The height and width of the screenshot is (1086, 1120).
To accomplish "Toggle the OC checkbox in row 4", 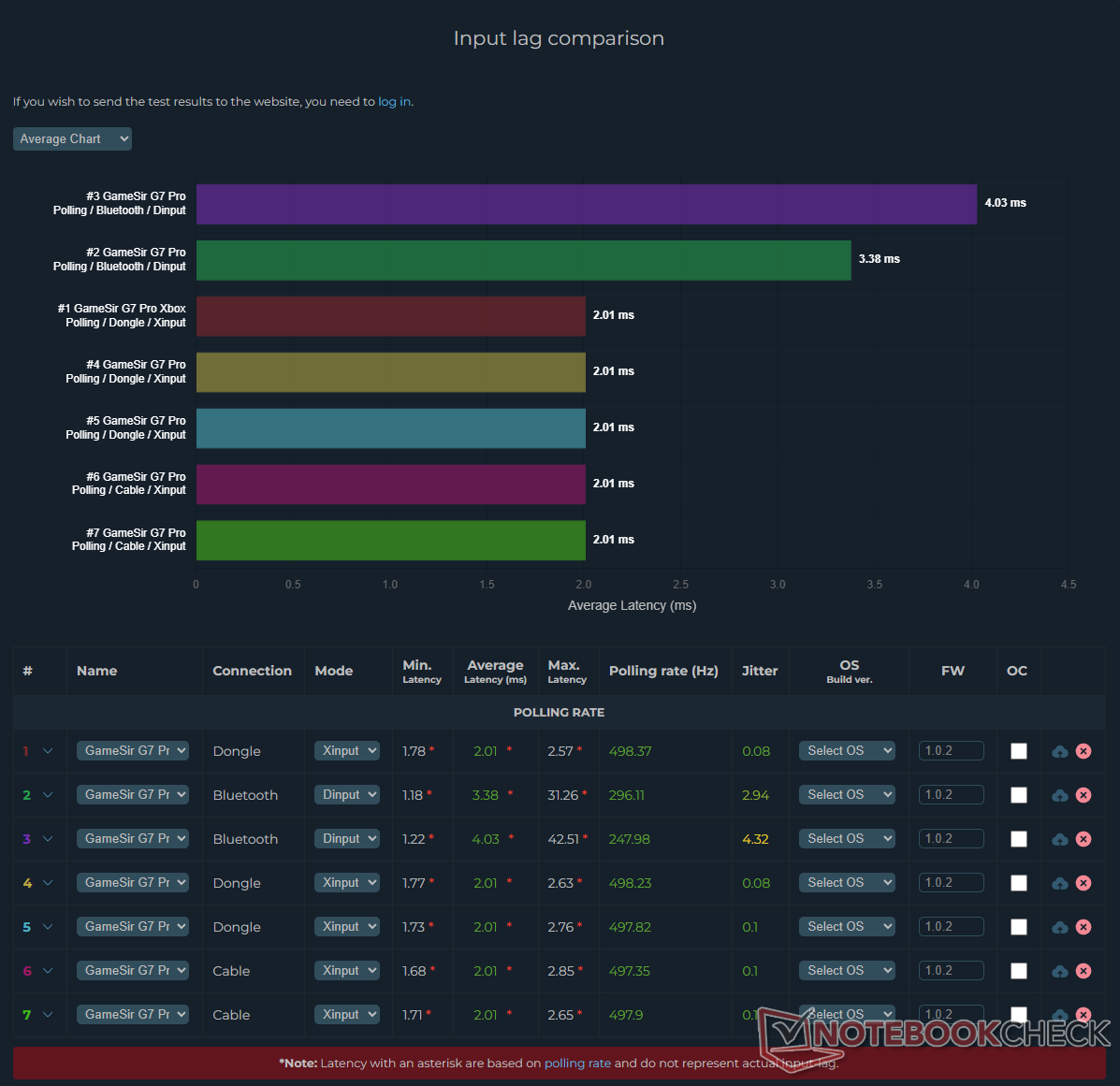I will click(x=1019, y=883).
